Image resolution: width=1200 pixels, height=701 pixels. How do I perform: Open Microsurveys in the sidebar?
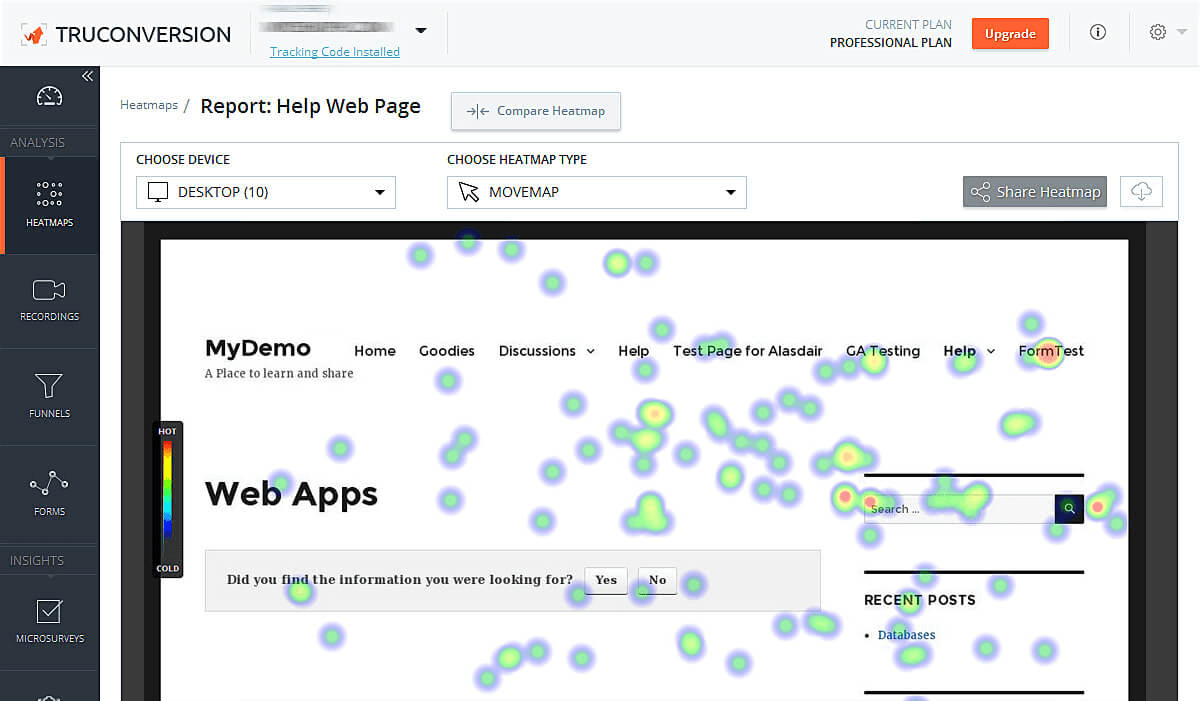pos(49,620)
